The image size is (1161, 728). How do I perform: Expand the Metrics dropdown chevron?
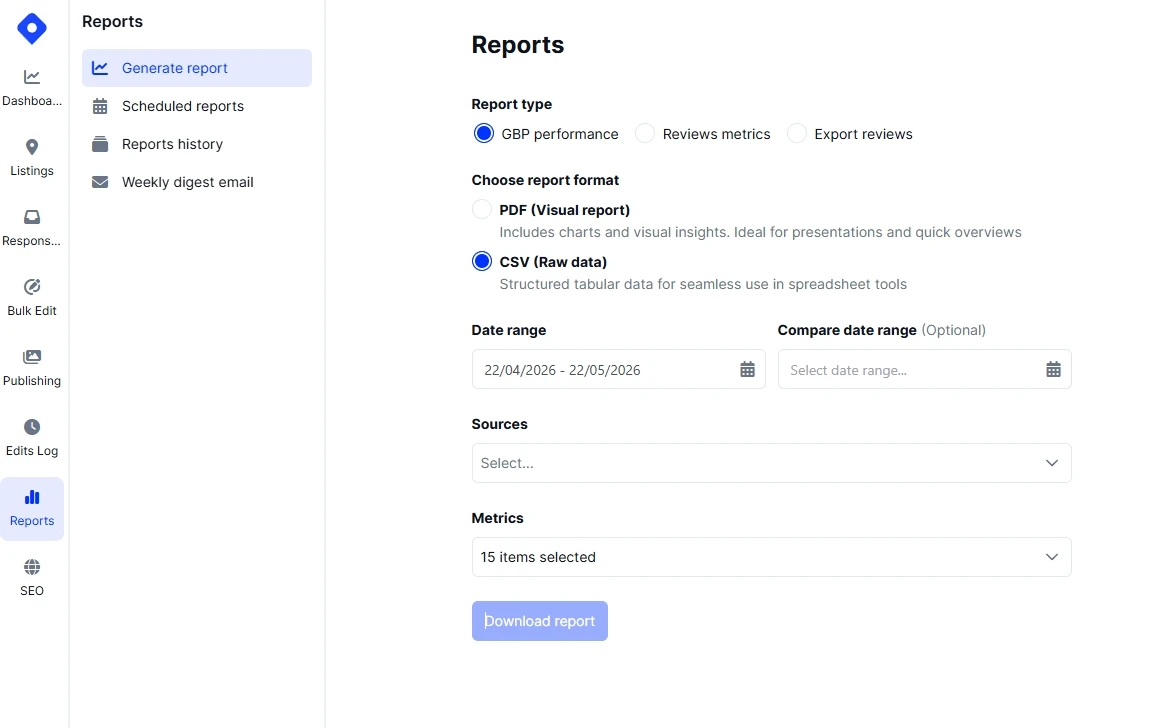pos(1051,557)
